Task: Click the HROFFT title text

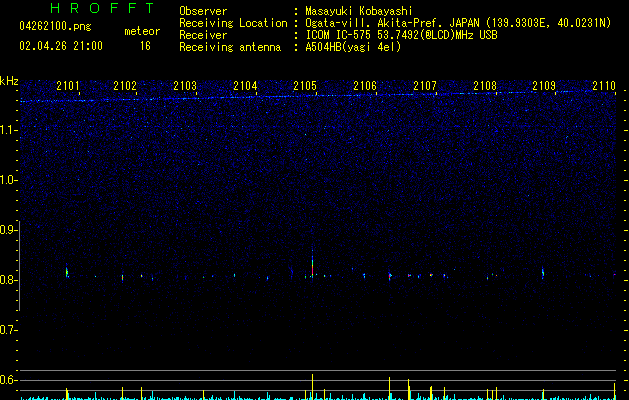Action: [102, 8]
